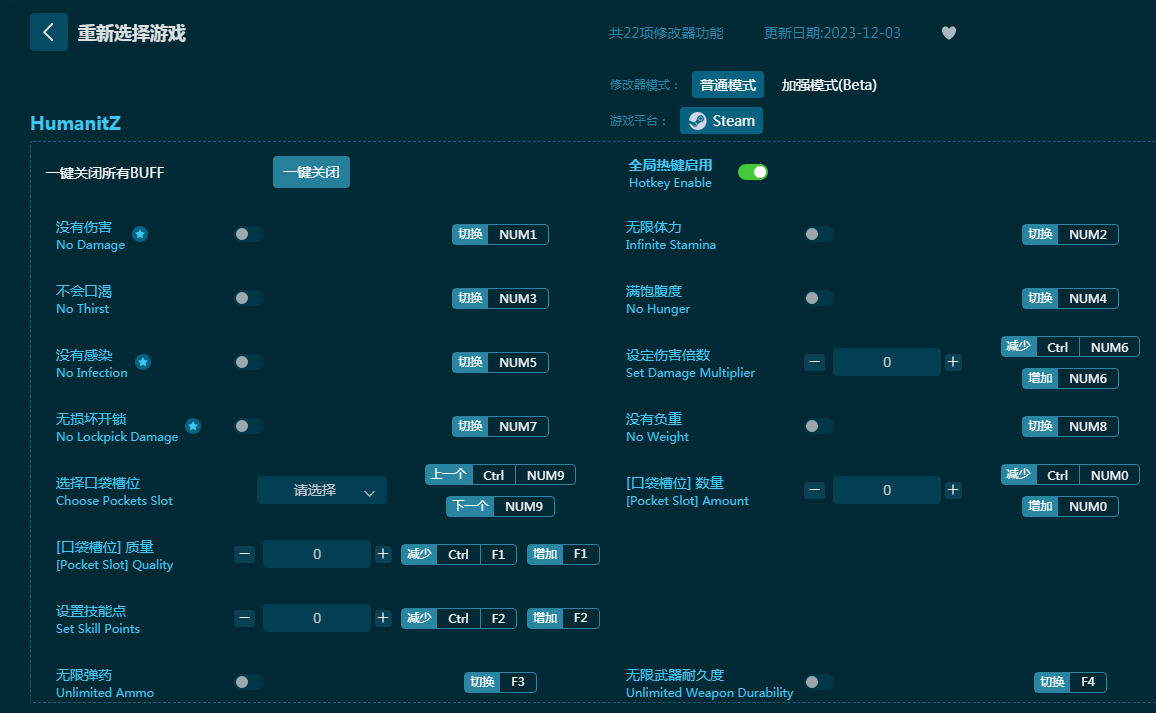The image size is (1156, 713).
Task: Click the 共22项修改器功能 text
Action: coord(666,33)
